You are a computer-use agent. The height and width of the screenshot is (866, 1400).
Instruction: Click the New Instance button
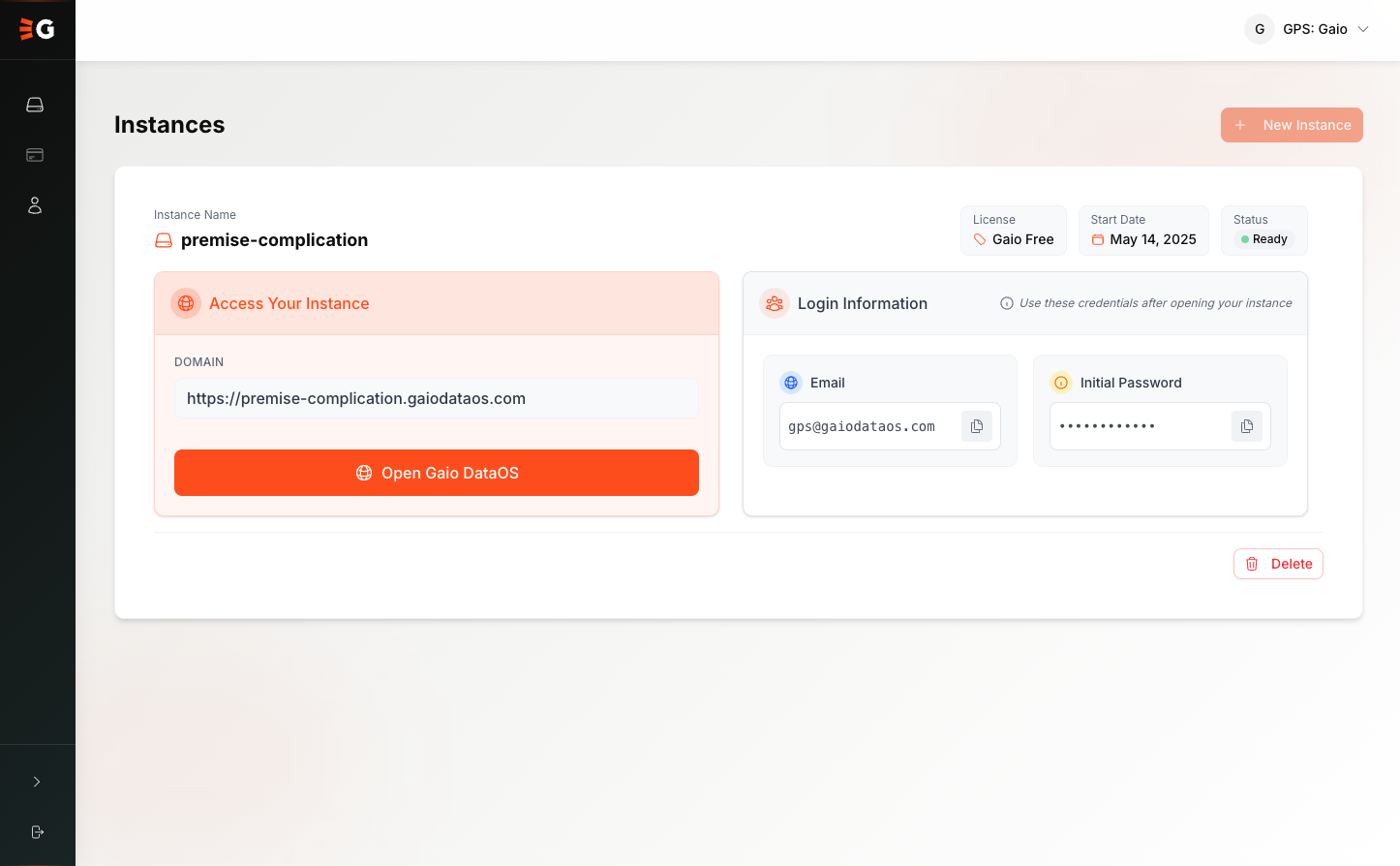pos(1292,125)
